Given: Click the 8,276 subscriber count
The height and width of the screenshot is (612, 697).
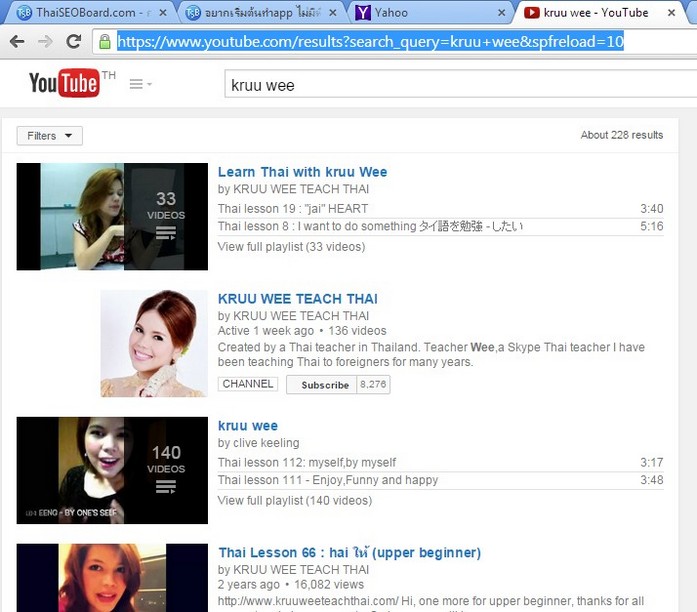Looking at the screenshot, I should [x=373, y=384].
